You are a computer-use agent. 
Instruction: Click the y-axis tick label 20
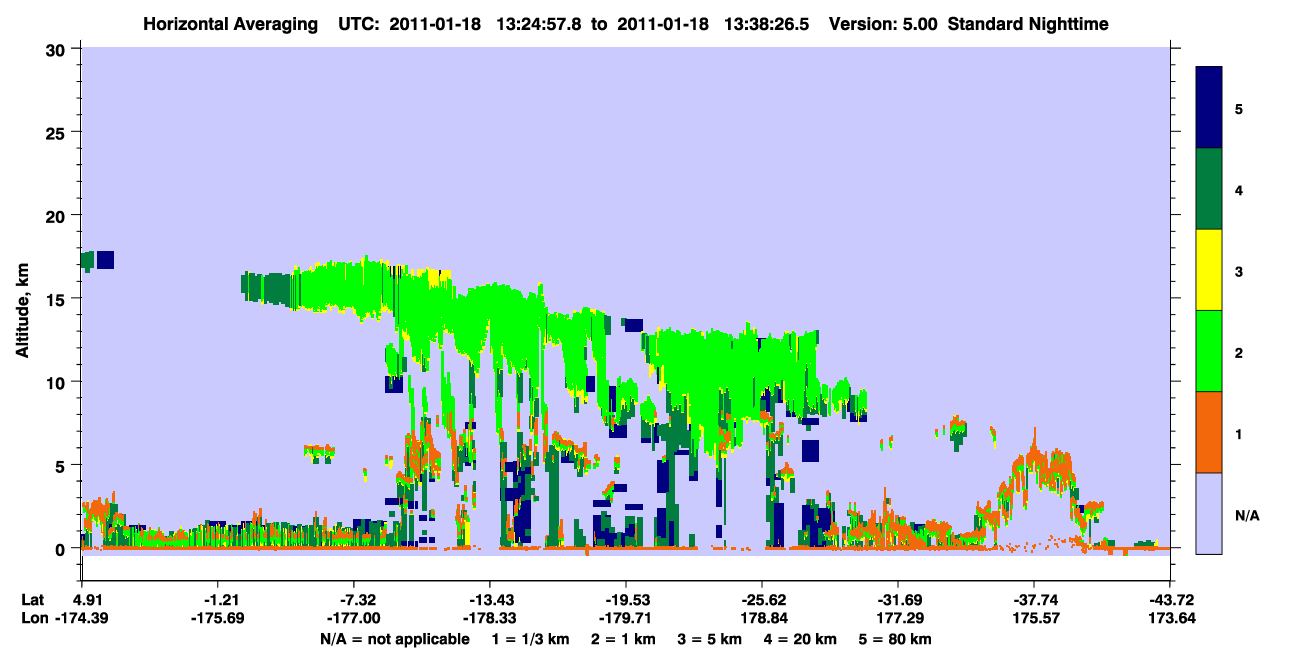pyautogui.click(x=58, y=216)
